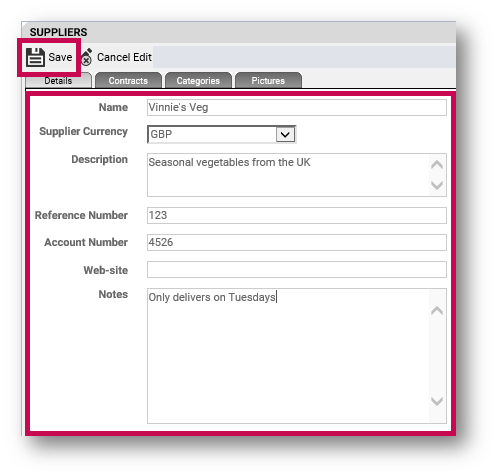Image resolution: width=498 pixels, height=472 pixels.
Task: Switch to the Details tab
Action: point(58,81)
